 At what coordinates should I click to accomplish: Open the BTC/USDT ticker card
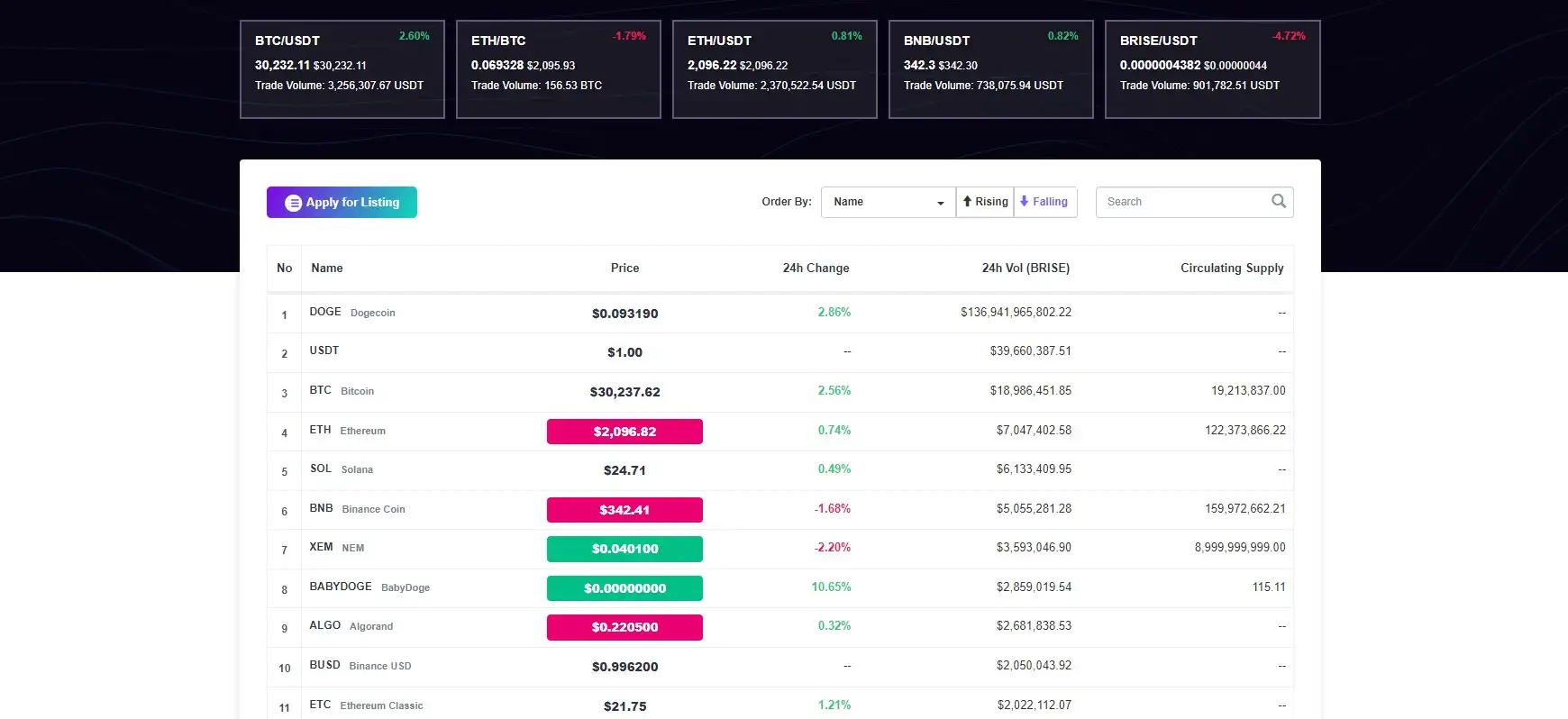click(342, 69)
